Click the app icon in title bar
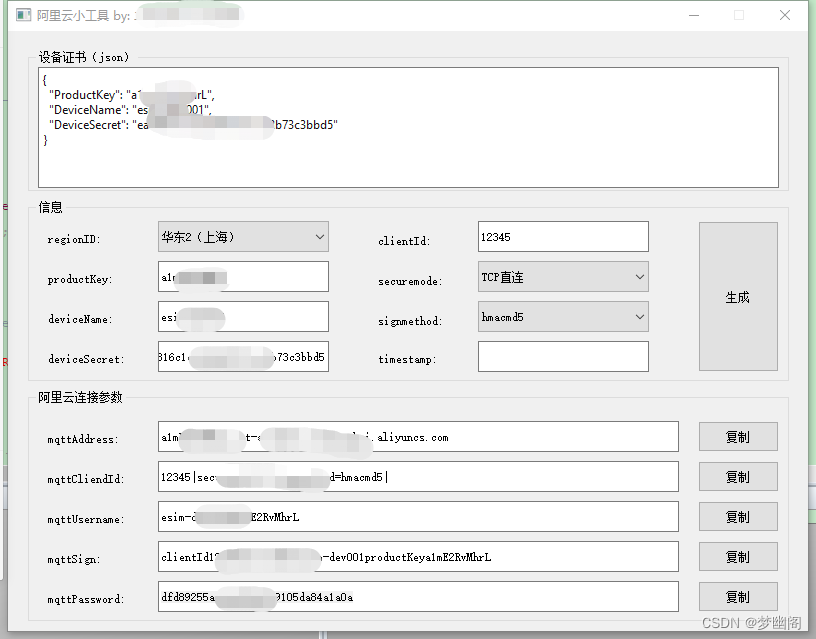Screen dimensions: 816x639 point(23,15)
